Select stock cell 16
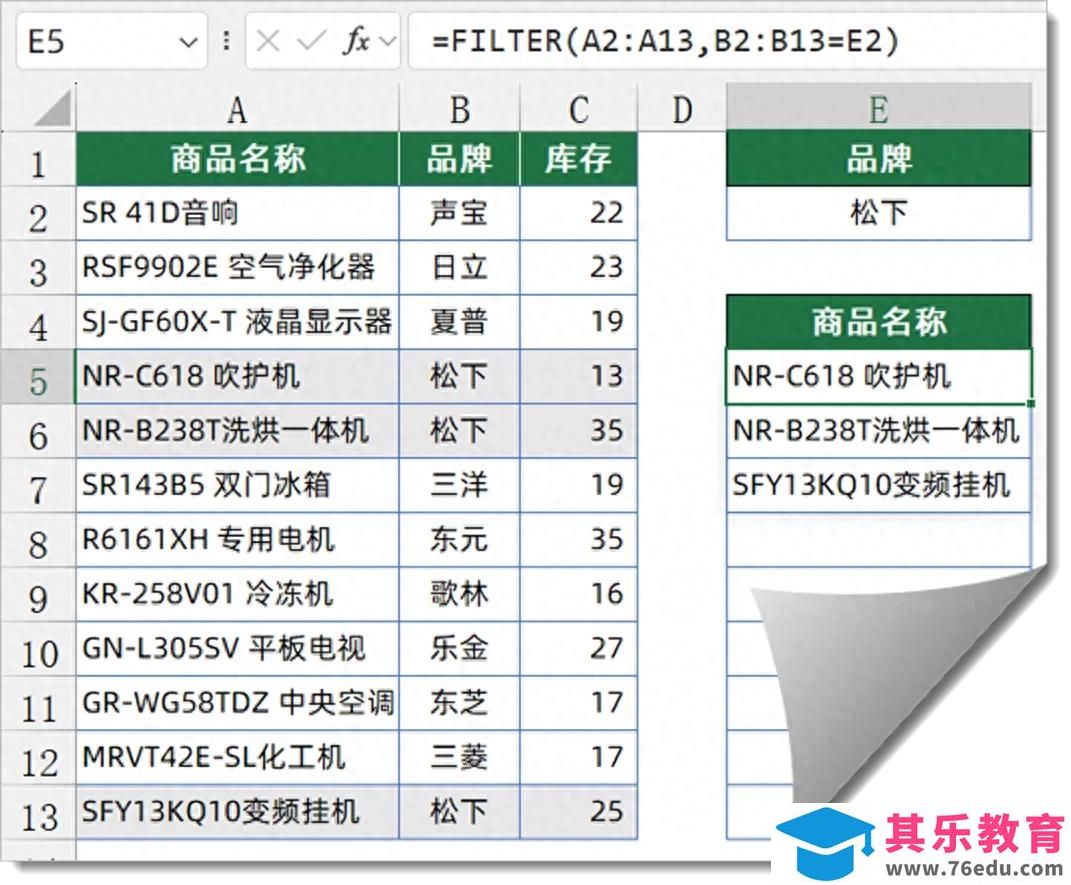The image size is (1071, 885). pos(579,594)
